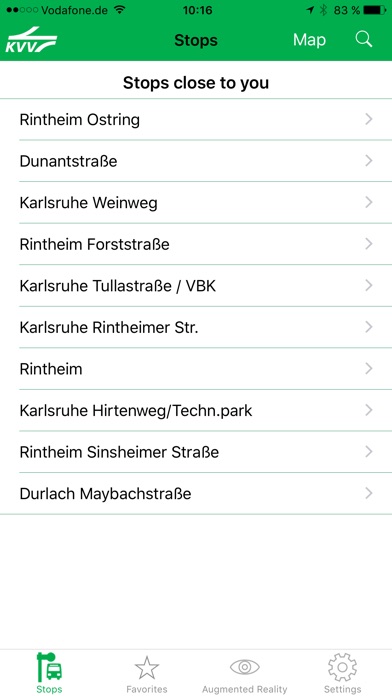Tap the Wi-Fi icon in status bar
The image size is (392, 696).
119,10
